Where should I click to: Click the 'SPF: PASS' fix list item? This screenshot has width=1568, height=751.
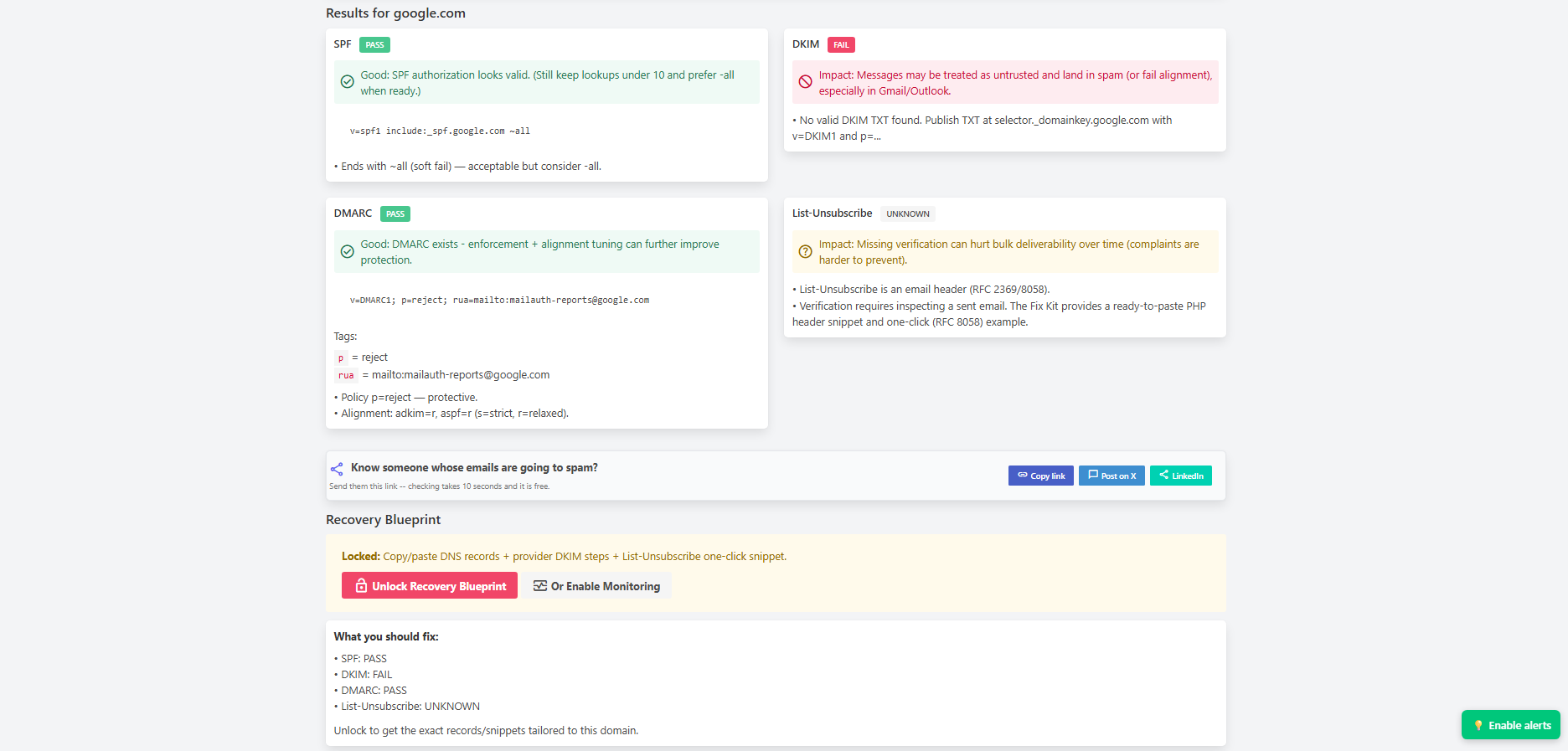click(x=361, y=659)
